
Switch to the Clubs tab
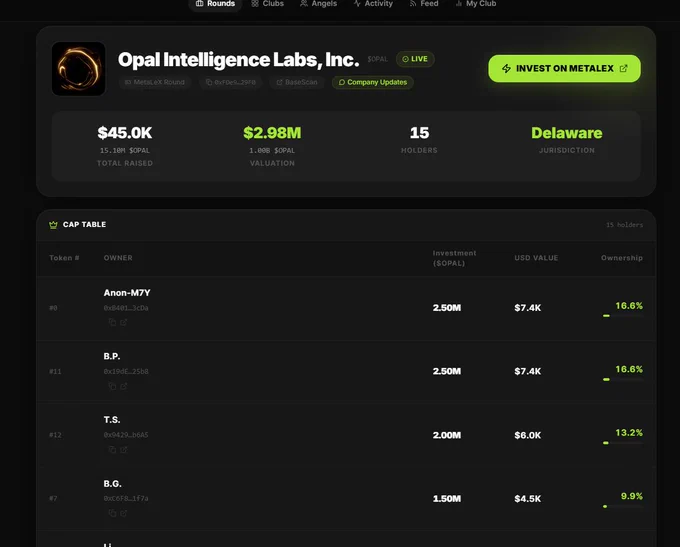[268, 4]
